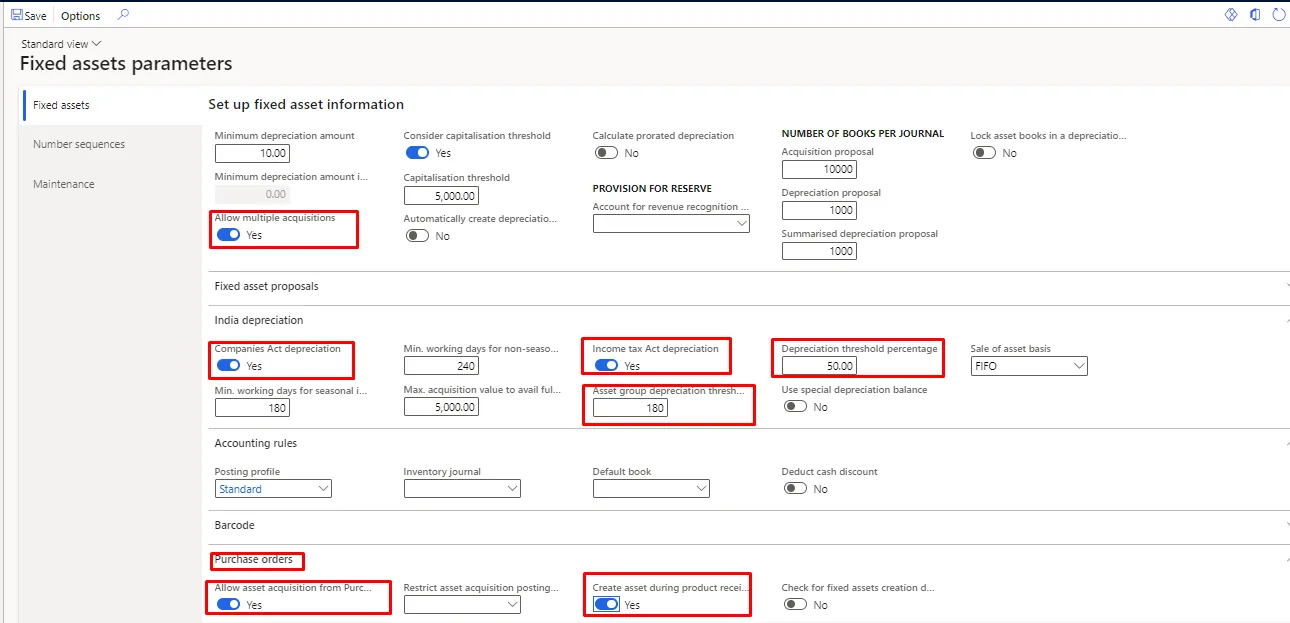This screenshot has height=623, width=1290.
Task: Select the Fixed assets tab
Action: (112, 105)
